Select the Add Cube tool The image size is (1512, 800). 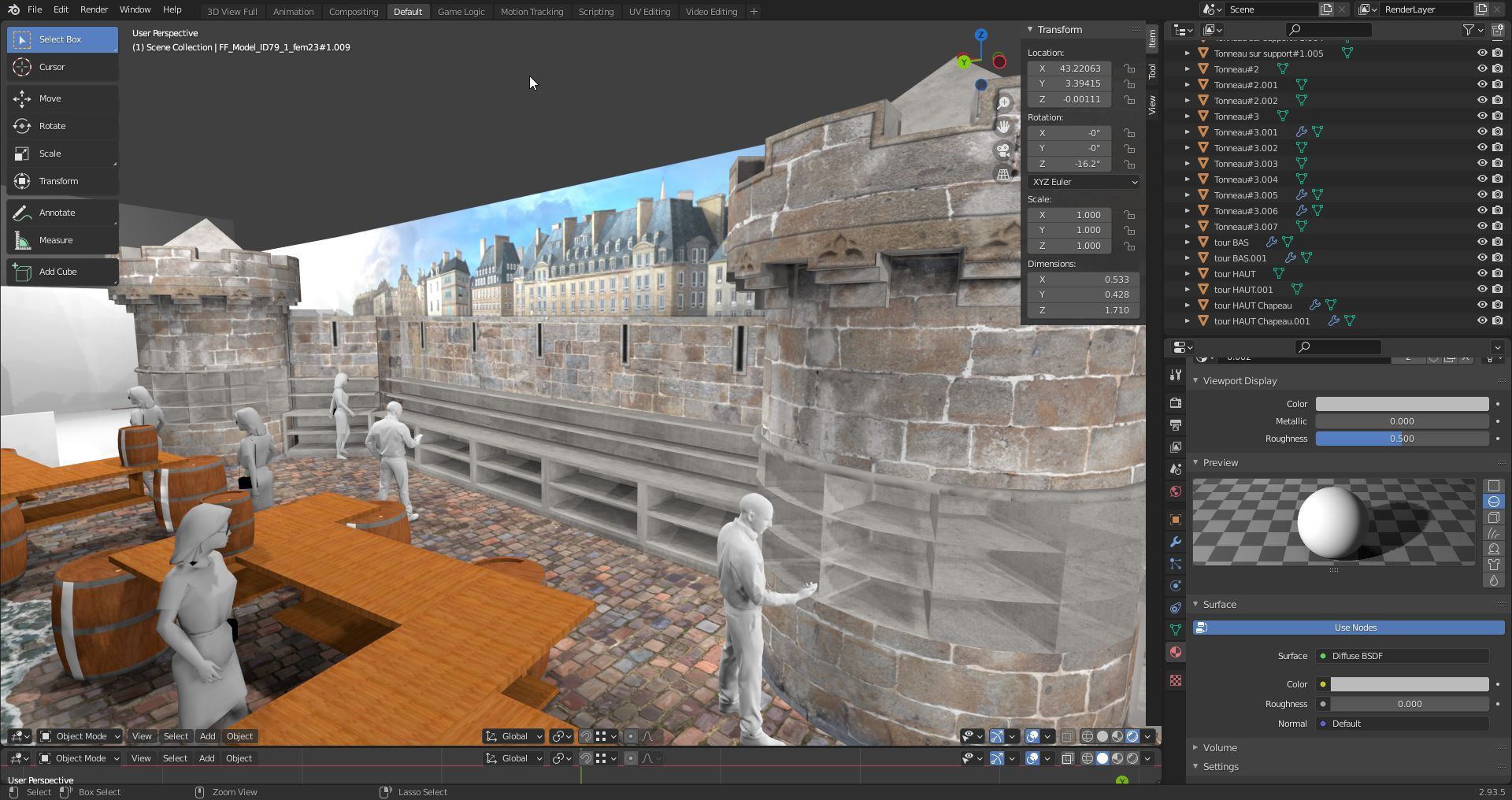click(x=62, y=272)
